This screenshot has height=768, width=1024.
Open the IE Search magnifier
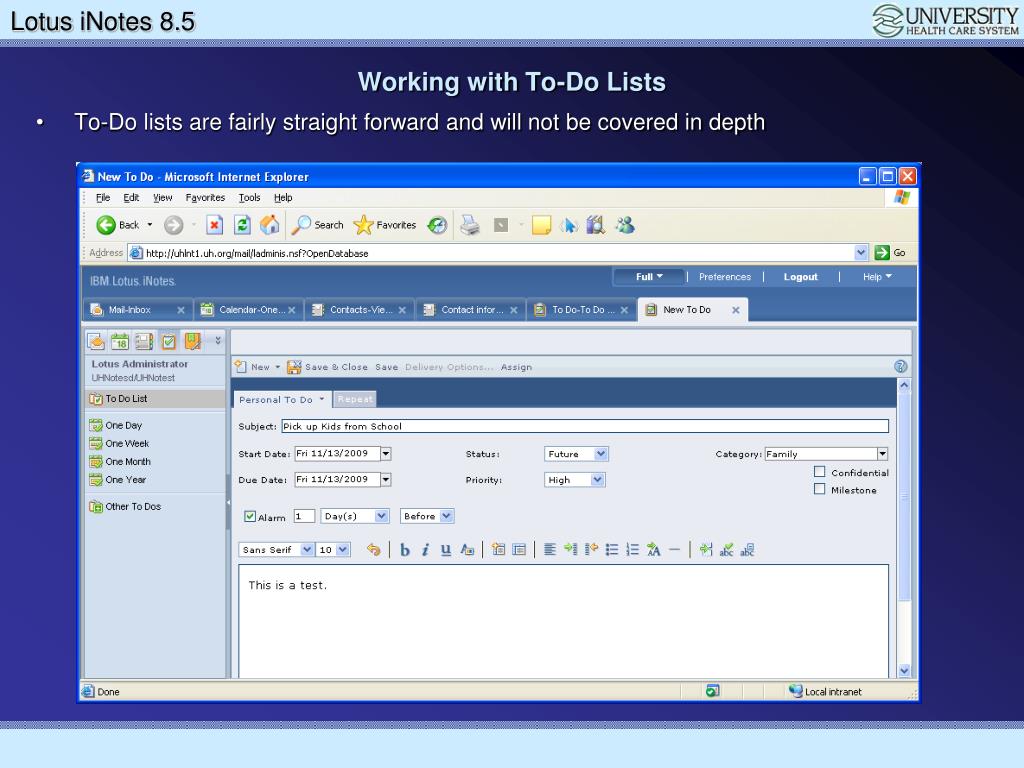click(x=301, y=225)
